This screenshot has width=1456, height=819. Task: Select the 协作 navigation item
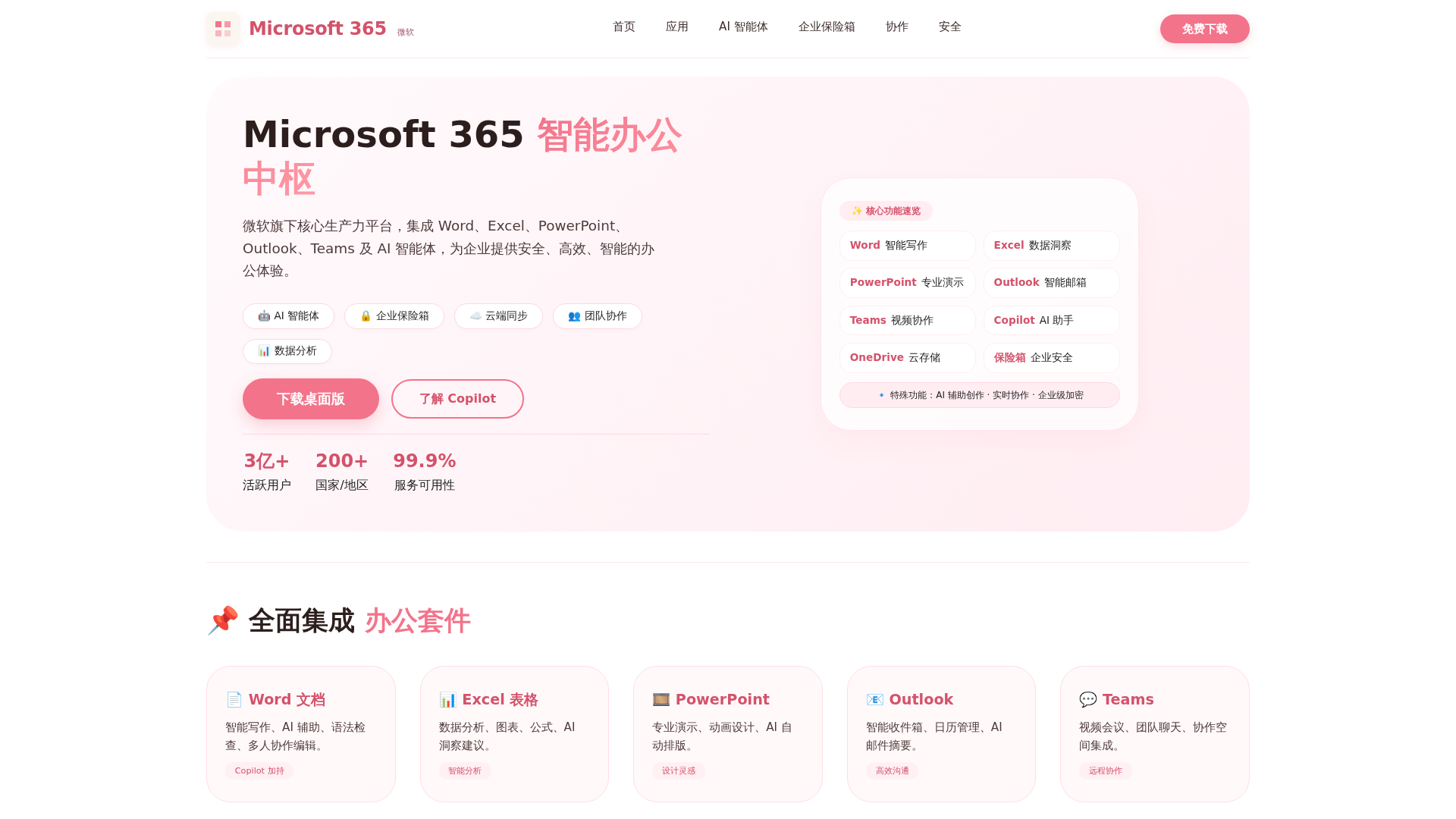pyautogui.click(x=897, y=27)
